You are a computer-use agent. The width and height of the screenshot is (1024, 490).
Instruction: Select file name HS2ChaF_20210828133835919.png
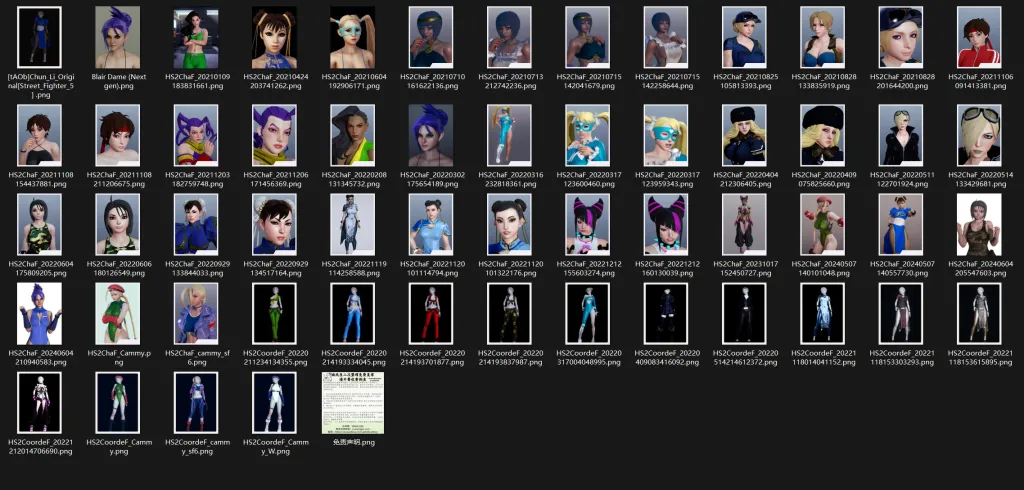click(x=823, y=81)
